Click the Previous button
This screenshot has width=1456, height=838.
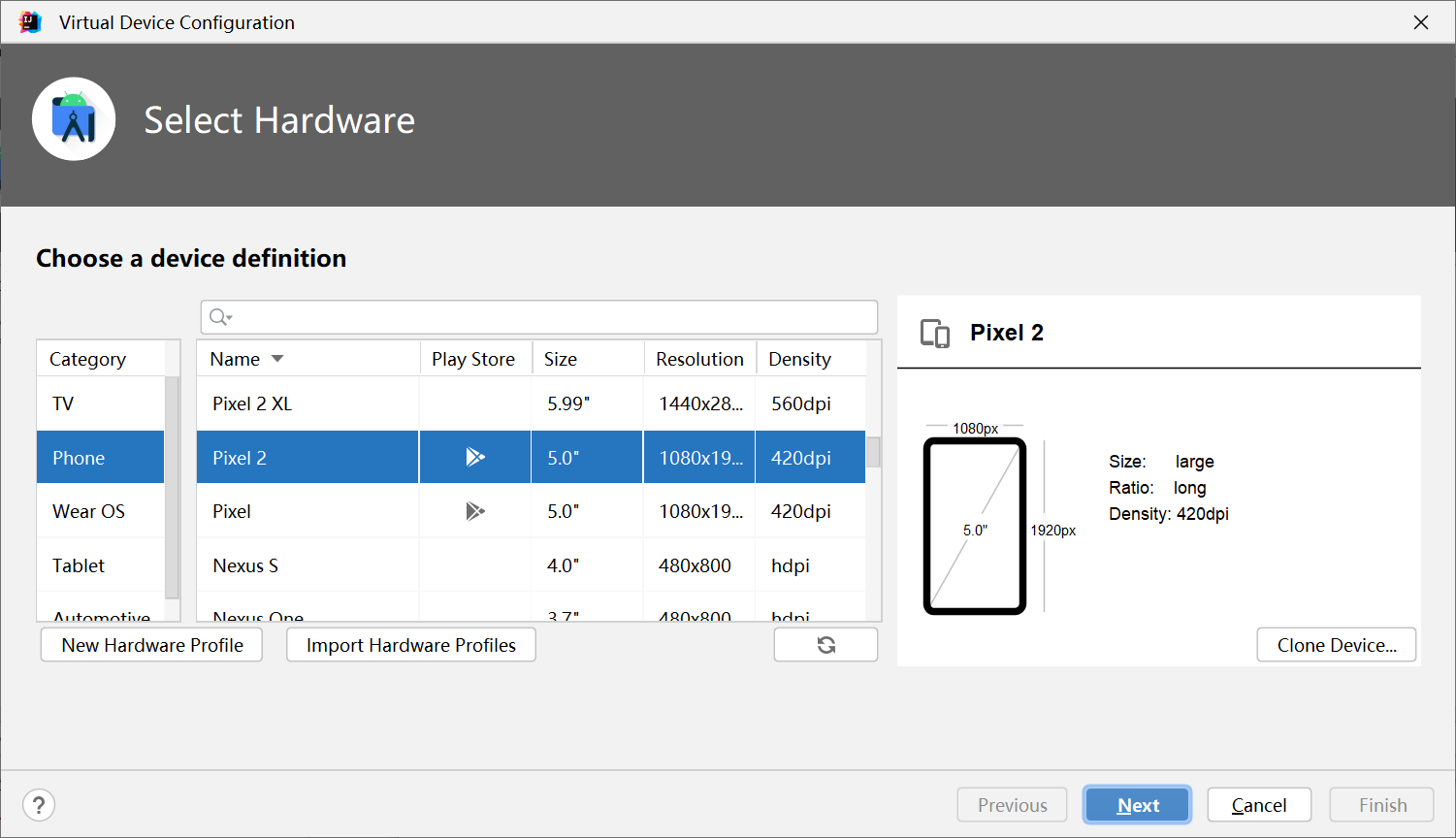point(1012,805)
